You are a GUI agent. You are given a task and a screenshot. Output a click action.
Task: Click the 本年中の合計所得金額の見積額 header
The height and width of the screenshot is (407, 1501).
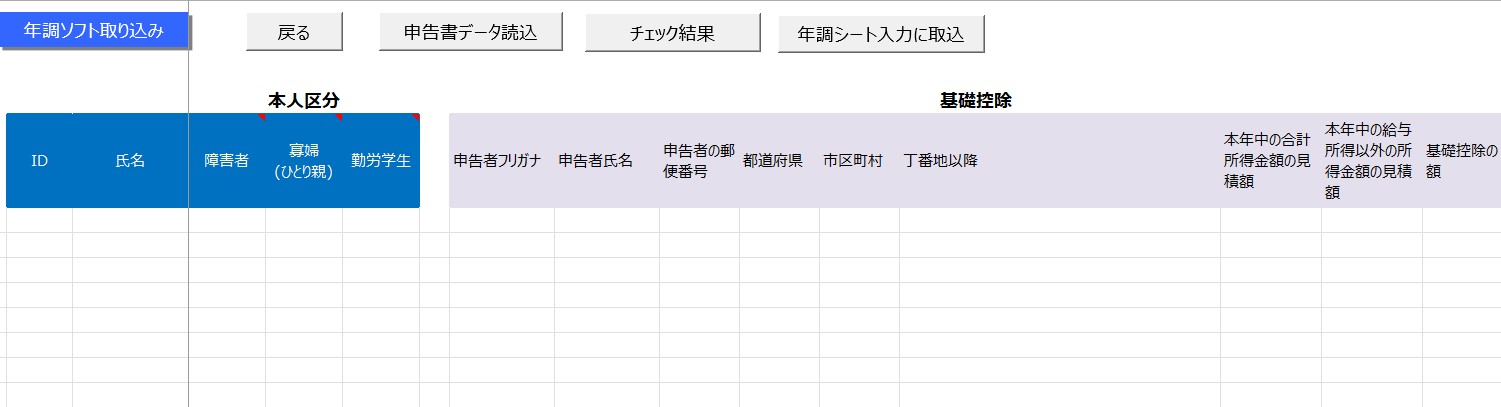pyautogui.click(x=1269, y=160)
